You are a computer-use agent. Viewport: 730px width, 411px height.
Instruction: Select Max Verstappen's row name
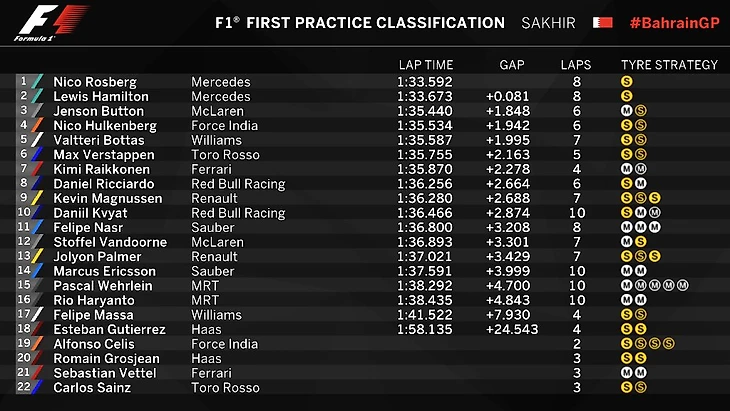click(x=104, y=155)
